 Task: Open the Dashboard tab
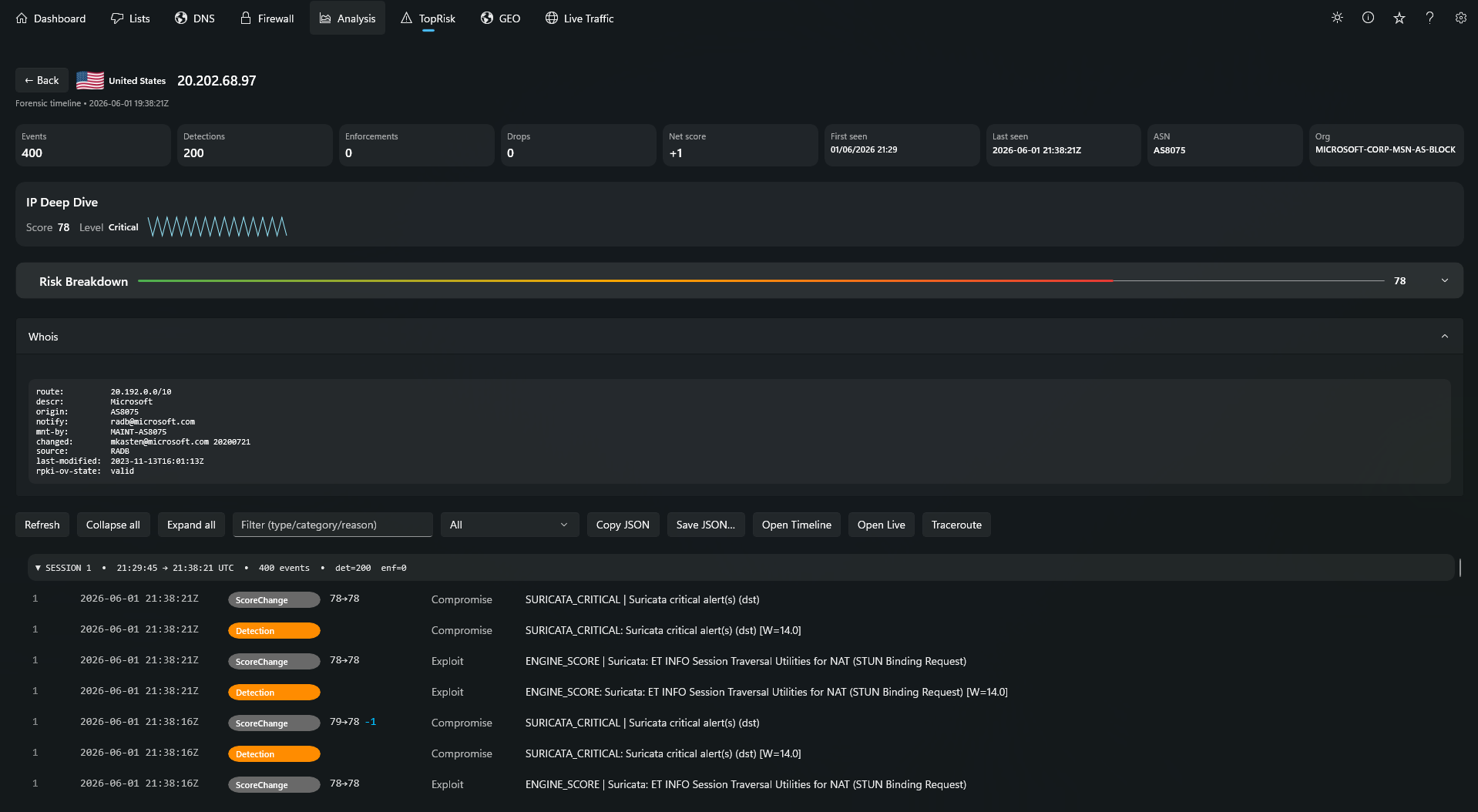point(51,18)
